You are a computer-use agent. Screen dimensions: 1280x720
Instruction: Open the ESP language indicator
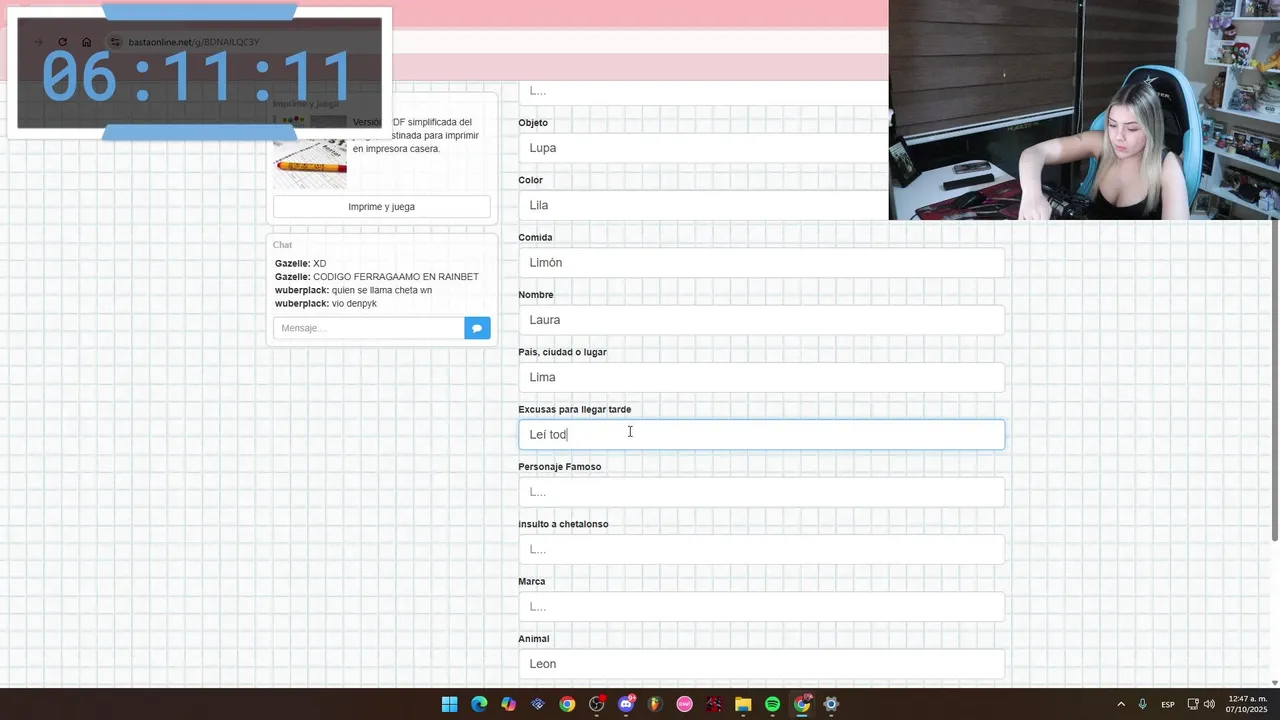(1168, 704)
